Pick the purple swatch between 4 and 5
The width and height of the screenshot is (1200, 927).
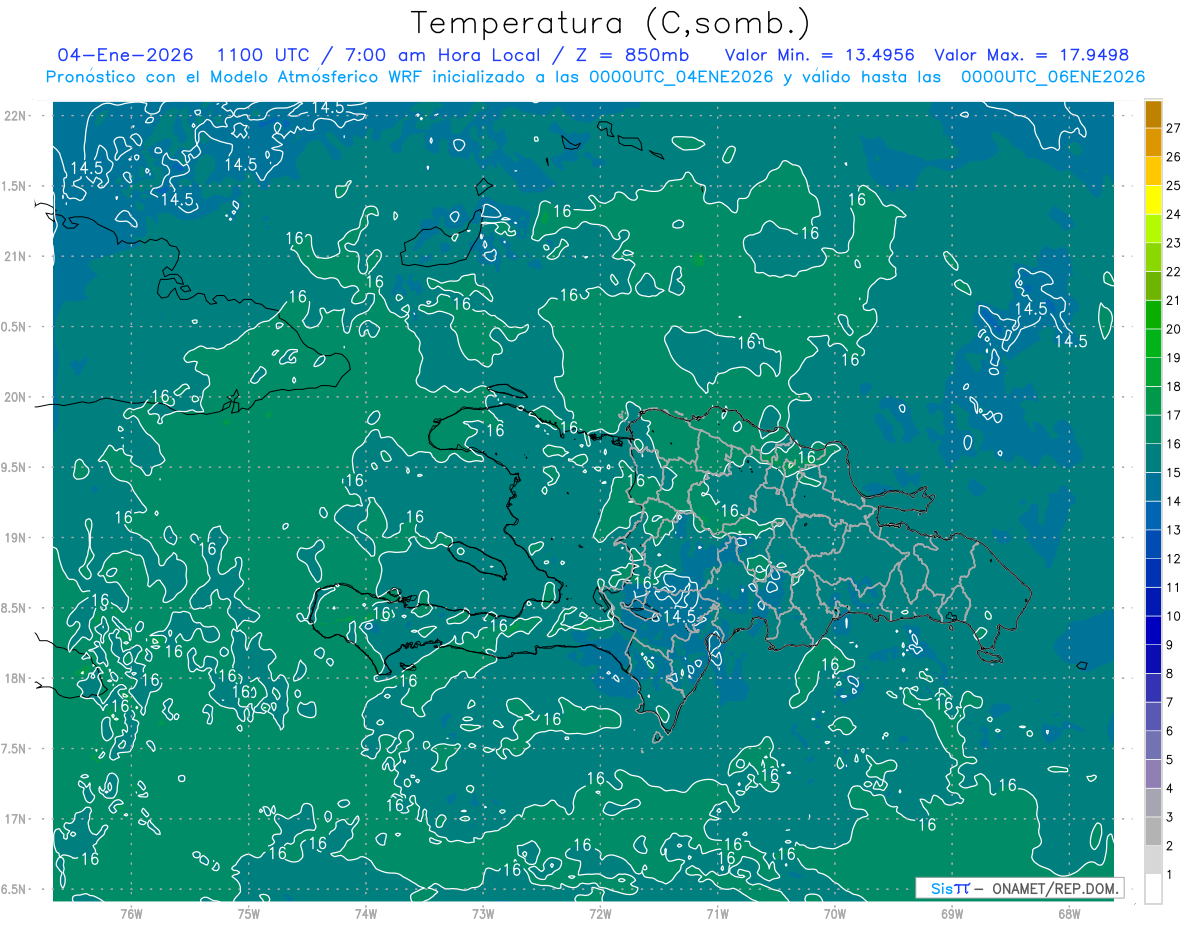1153,774
